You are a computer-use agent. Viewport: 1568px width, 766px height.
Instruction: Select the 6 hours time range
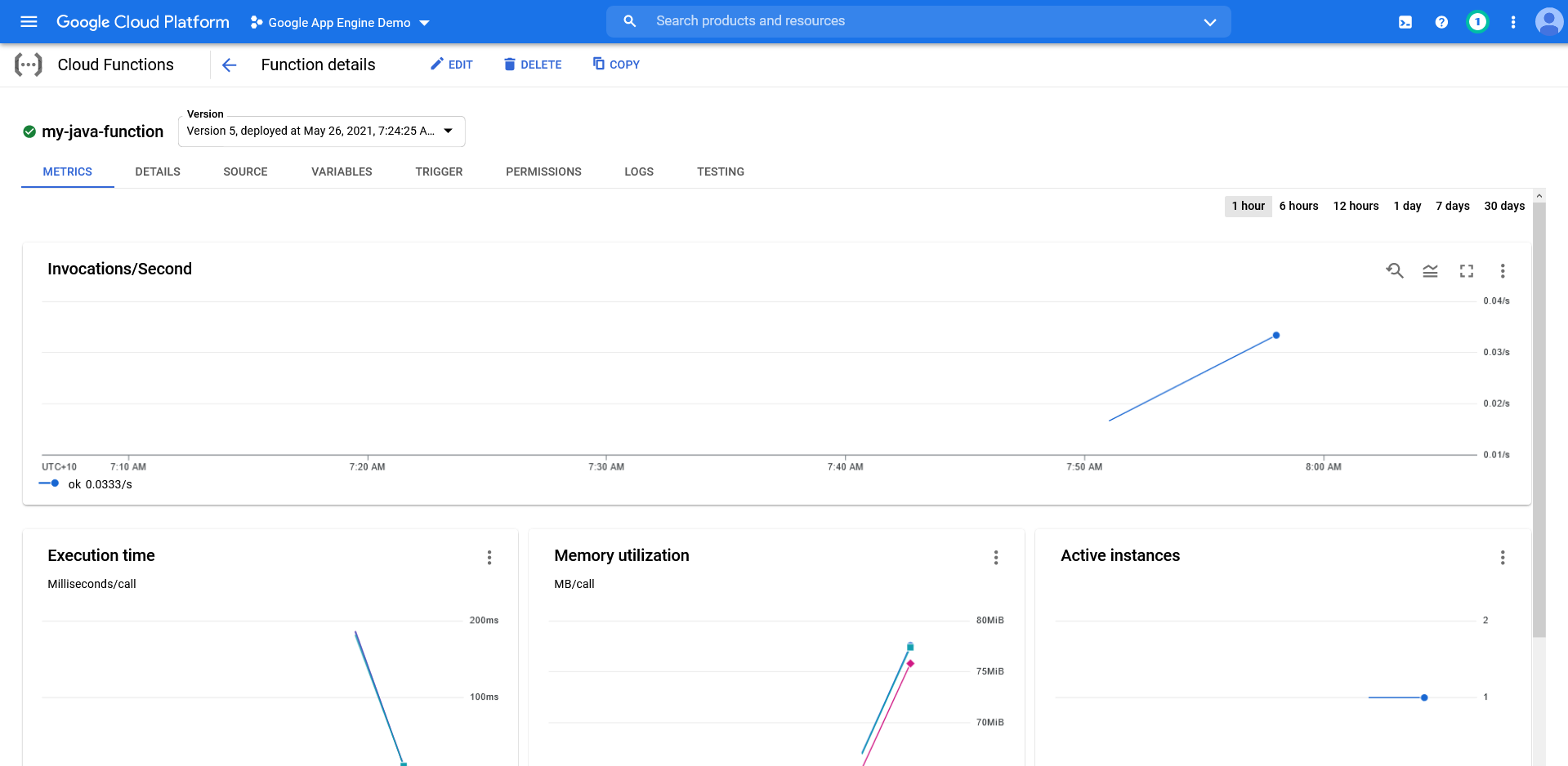click(x=1298, y=207)
